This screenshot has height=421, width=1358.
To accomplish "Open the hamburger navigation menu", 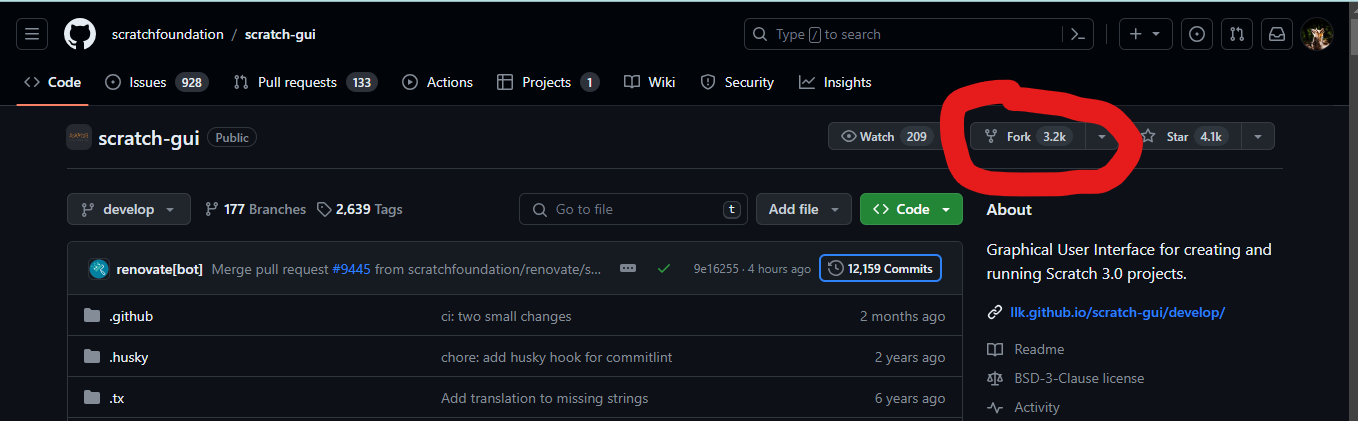I will [x=33, y=34].
